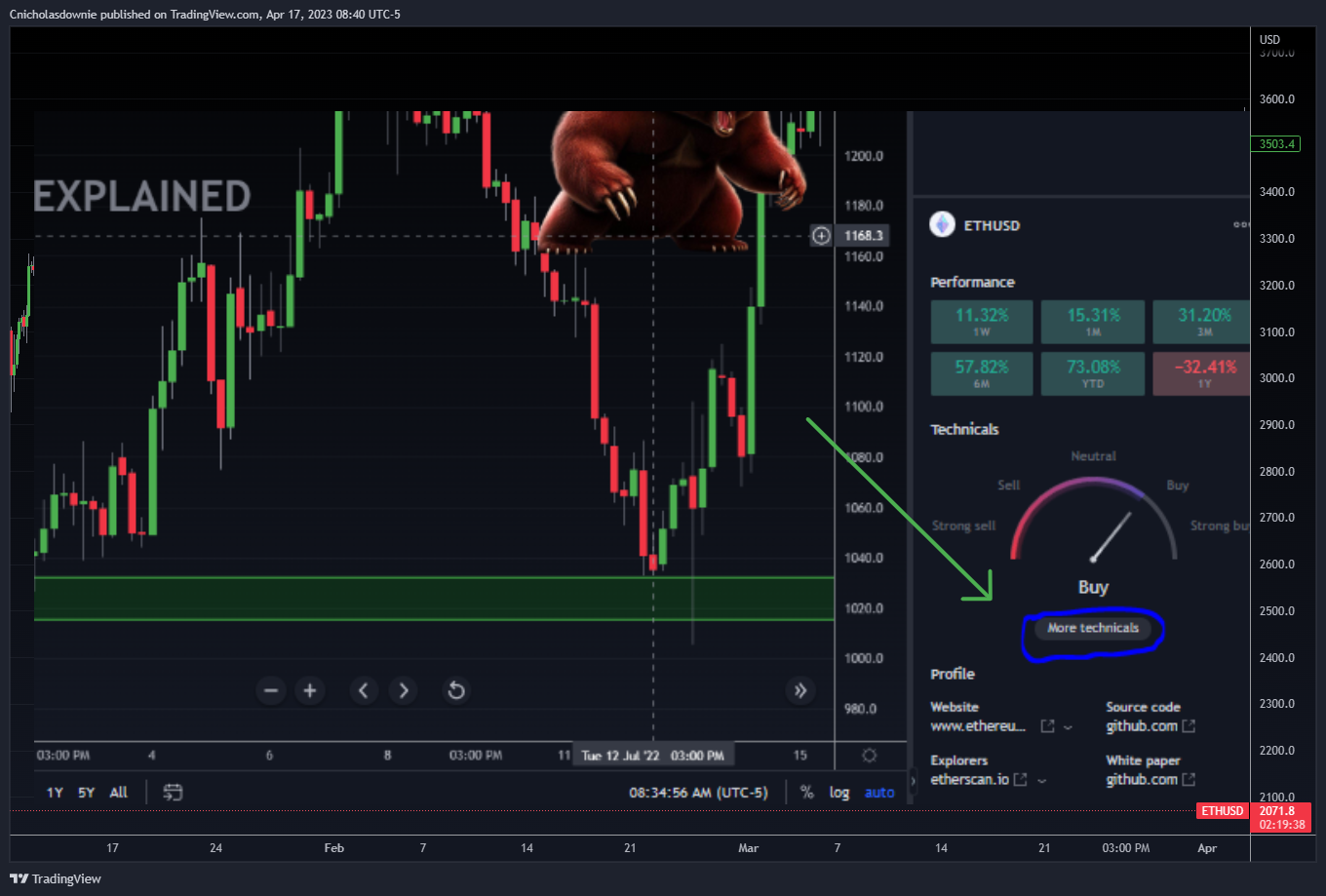
Task: Select the 5Y time range
Action: coord(87,792)
